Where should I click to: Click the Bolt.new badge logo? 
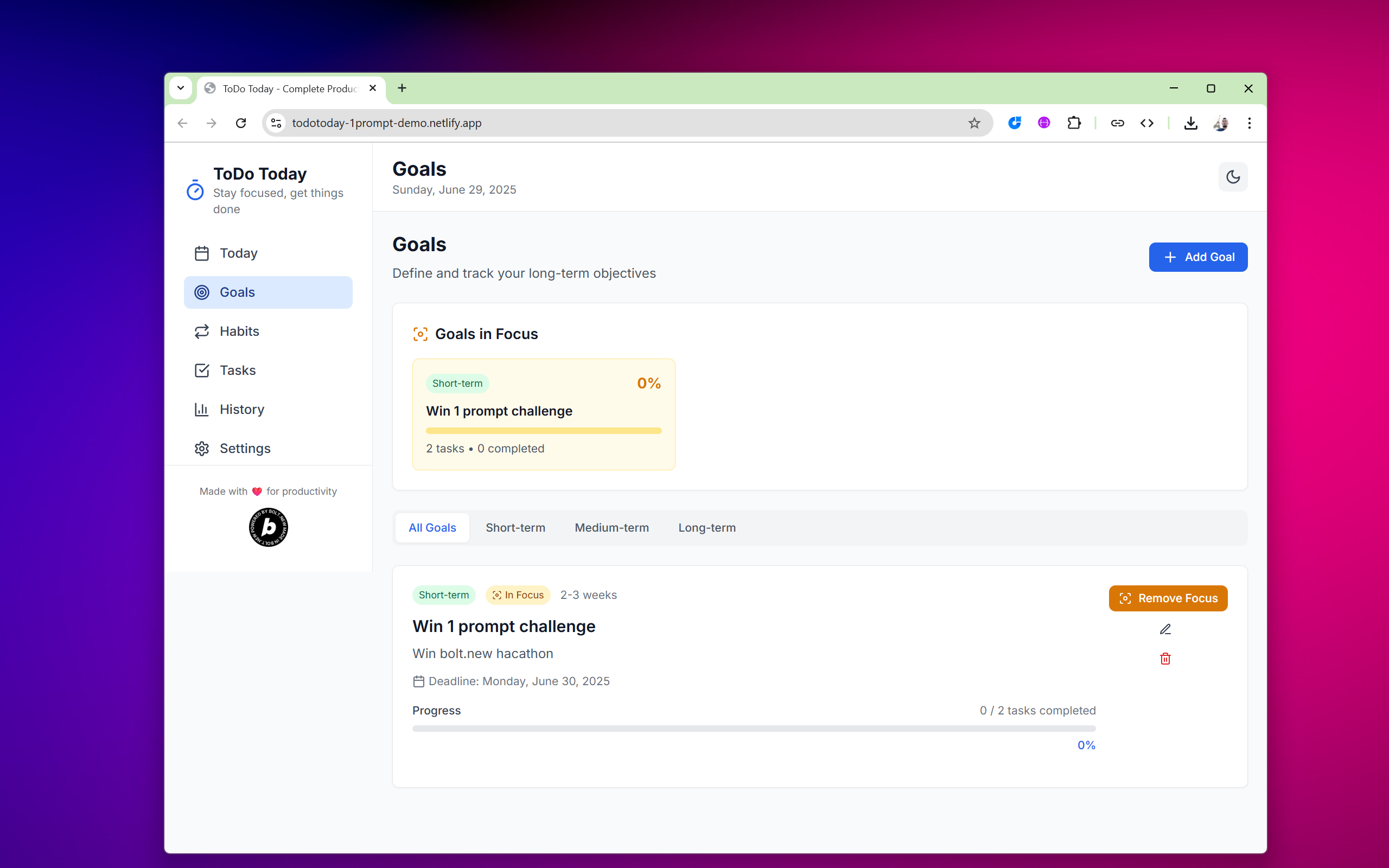[268, 527]
